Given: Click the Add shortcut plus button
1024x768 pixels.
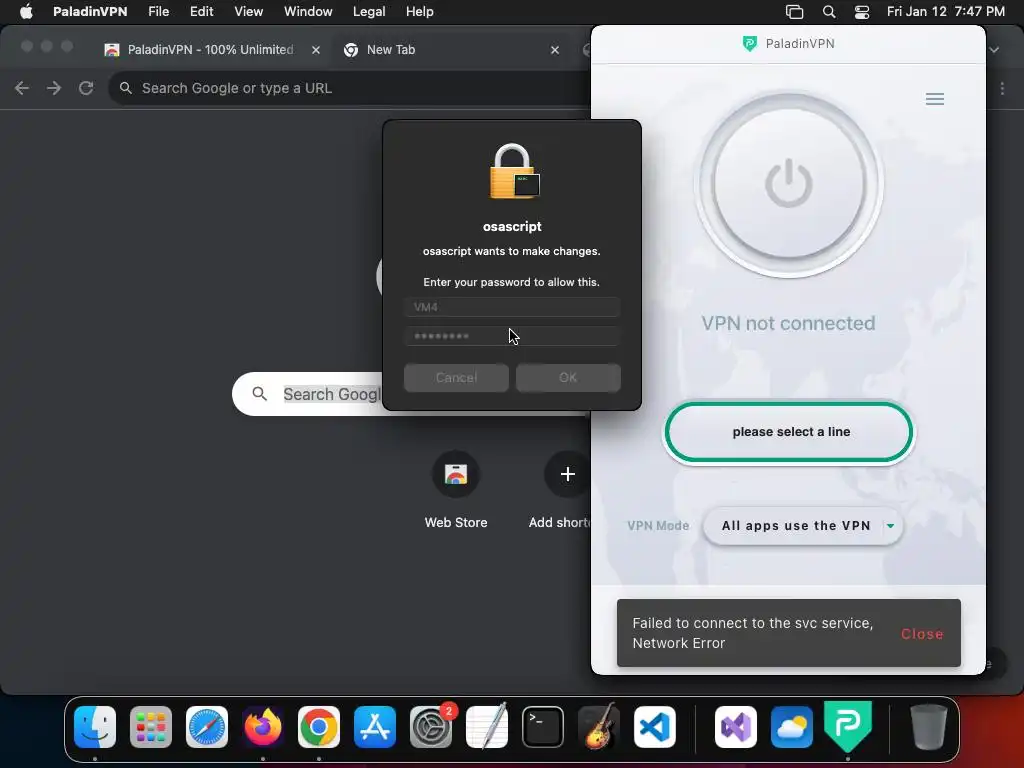Looking at the screenshot, I should click(x=568, y=474).
